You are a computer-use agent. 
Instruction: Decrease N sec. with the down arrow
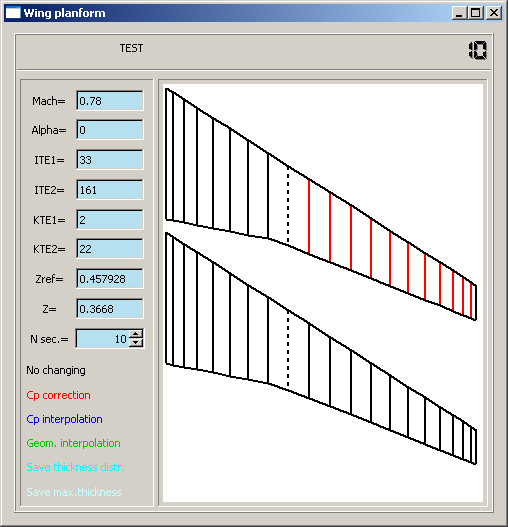click(136, 342)
